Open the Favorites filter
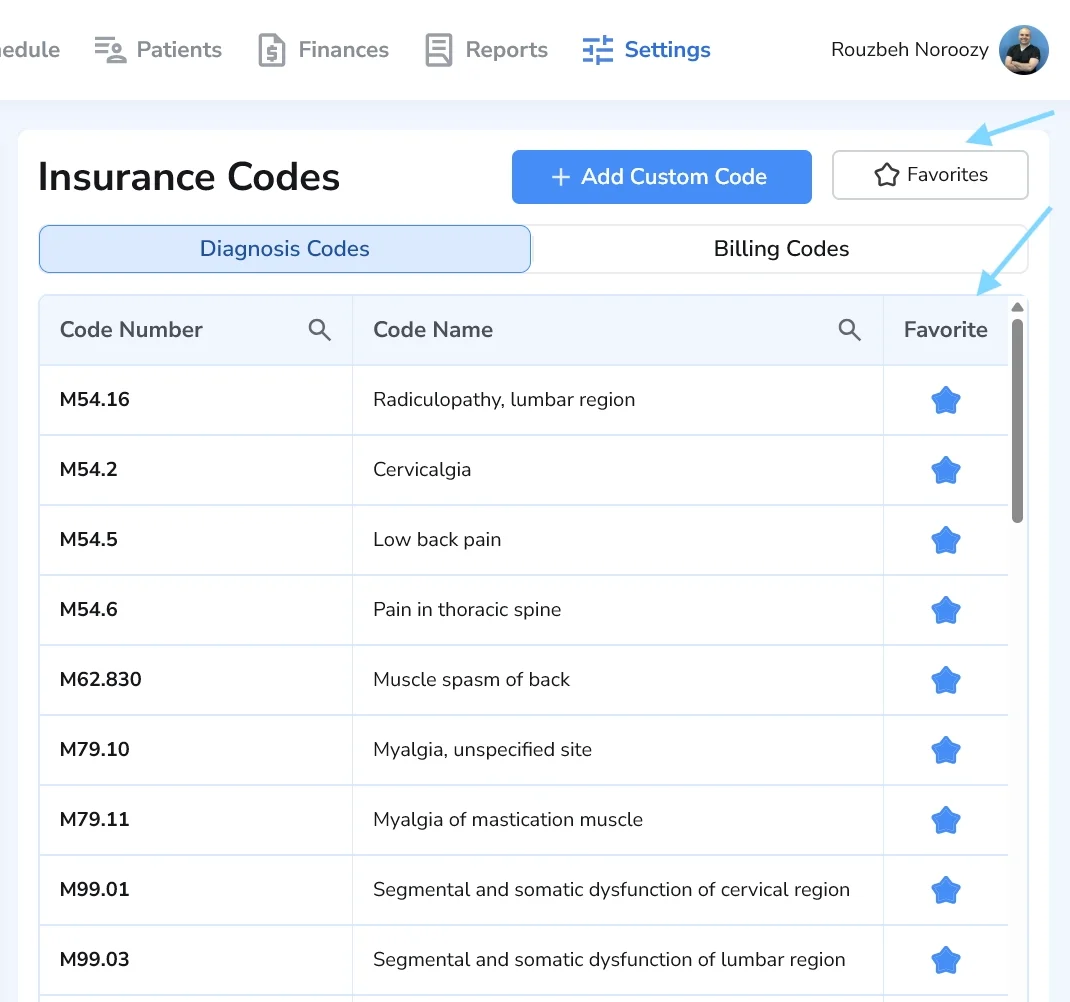This screenshot has height=1002, width=1070. pyautogui.click(x=930, y=174)
